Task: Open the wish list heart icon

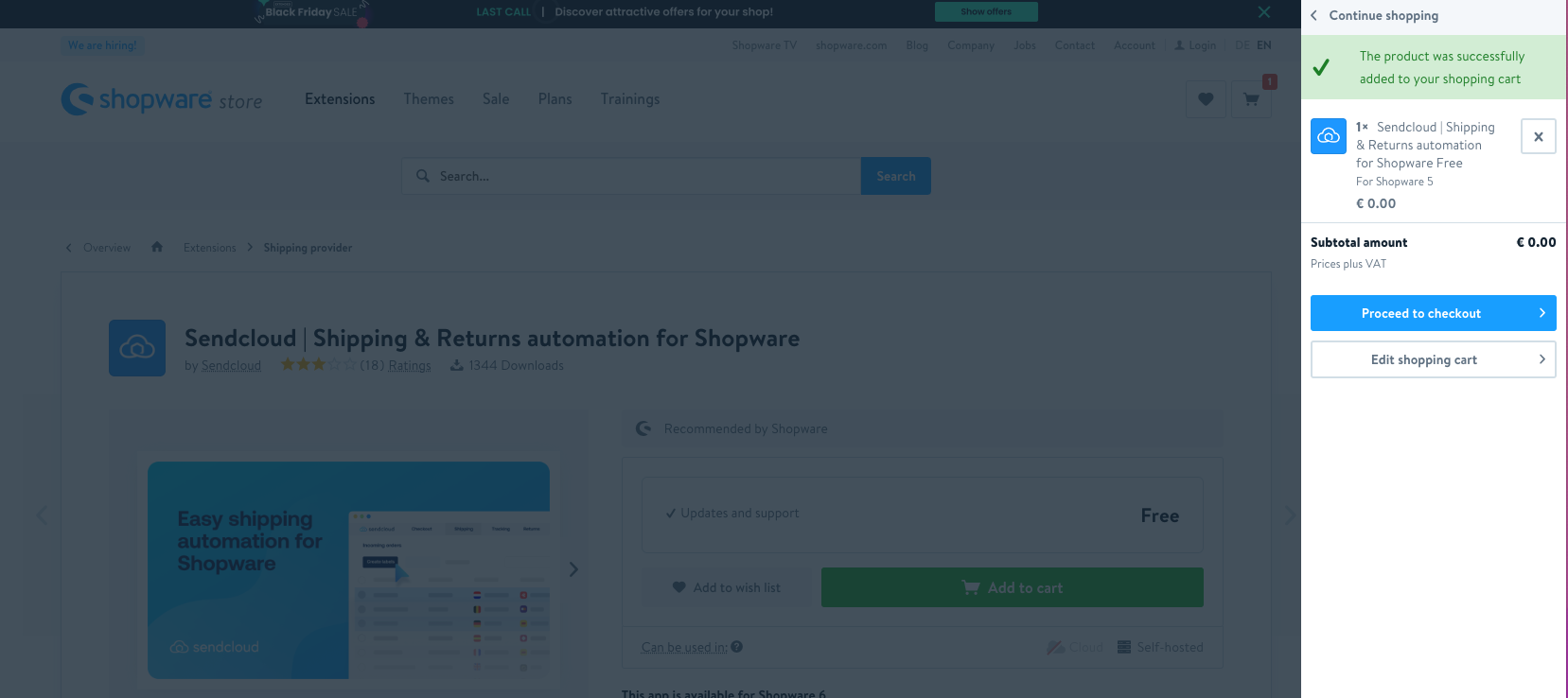Action: tap(1206, 99)
